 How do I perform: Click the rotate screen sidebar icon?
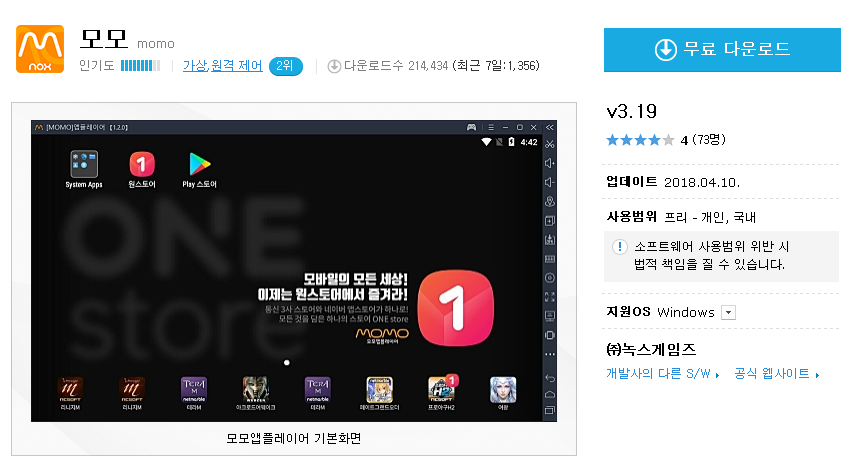(550, 335)
